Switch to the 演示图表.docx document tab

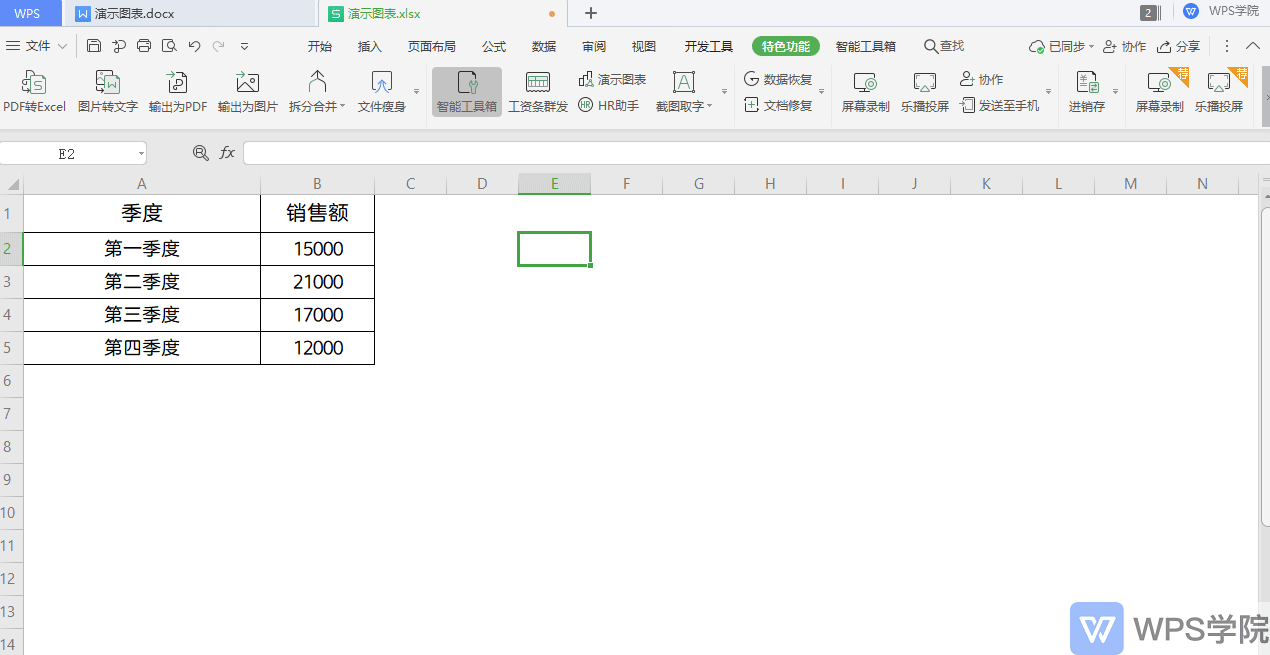click(x=190, y=13)
